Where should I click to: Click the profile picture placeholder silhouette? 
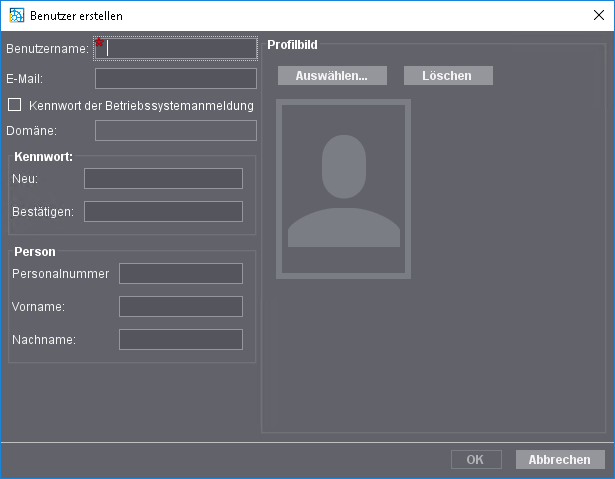click(x=344, y=189)
